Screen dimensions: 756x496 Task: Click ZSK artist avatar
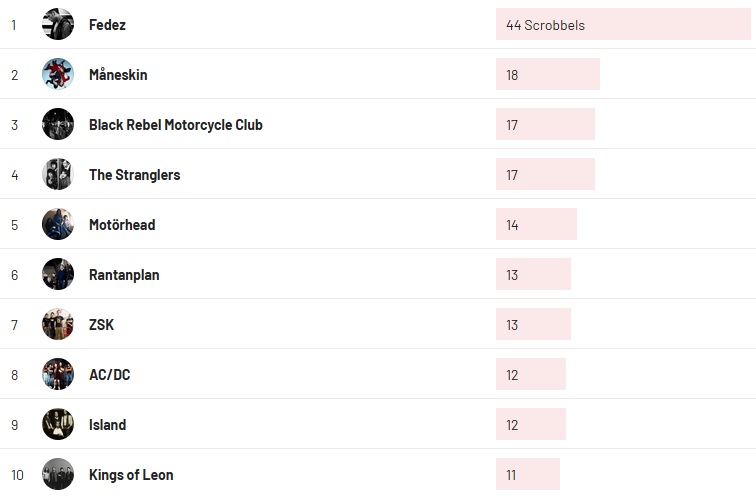pos(58,324)
